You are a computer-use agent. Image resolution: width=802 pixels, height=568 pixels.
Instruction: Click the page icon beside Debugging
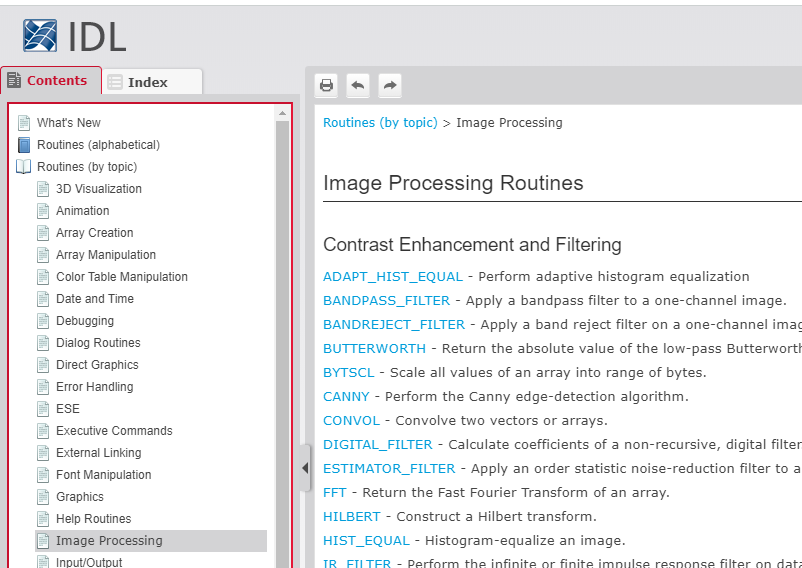(x=43, y=321)
